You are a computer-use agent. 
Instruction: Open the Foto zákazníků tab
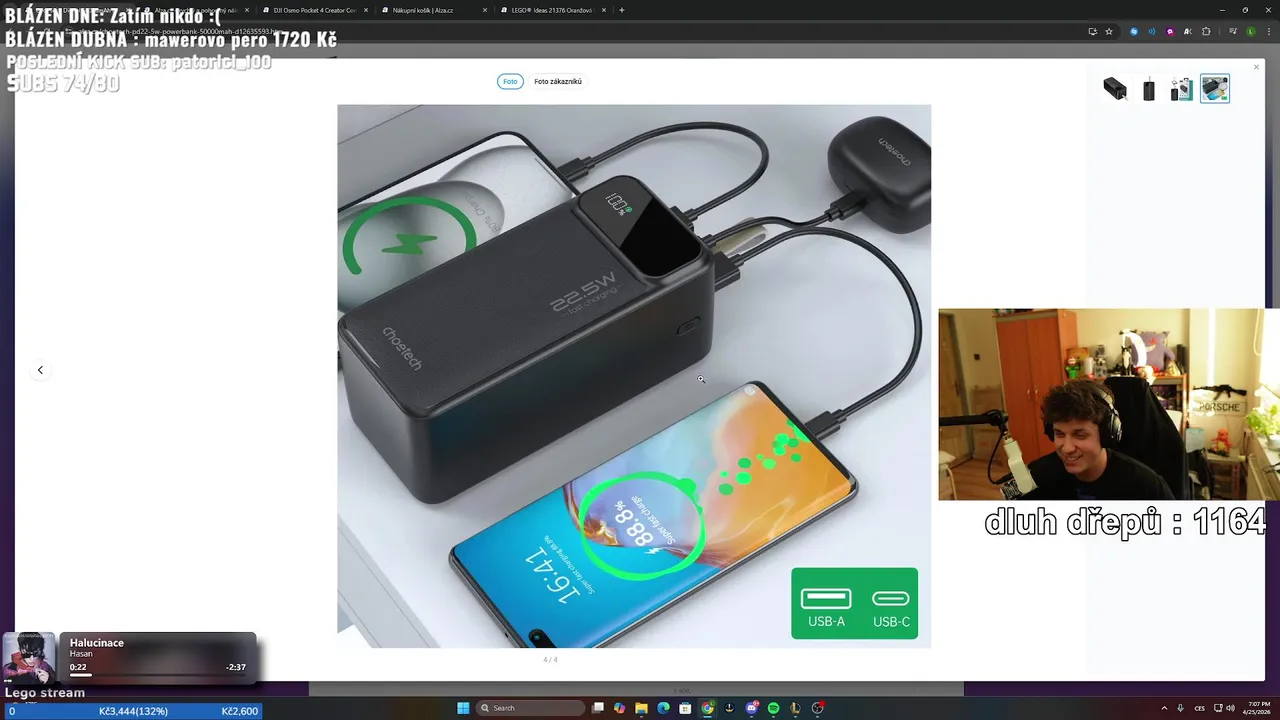[x=558, y=81]
